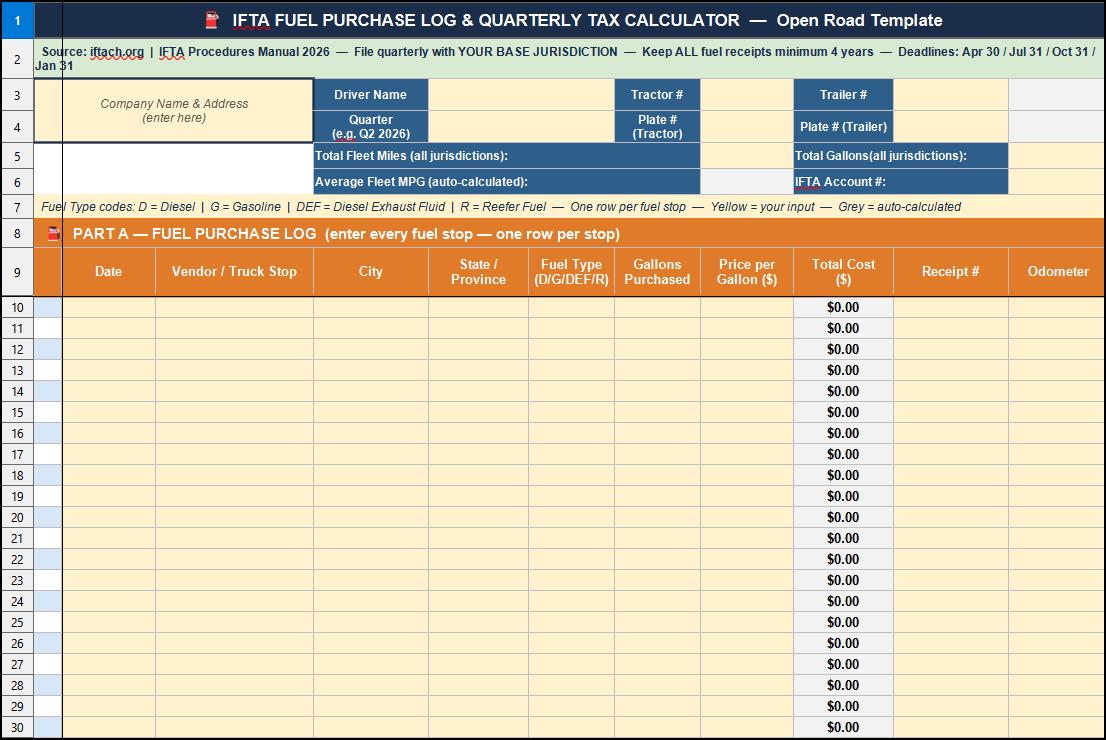Click the State / Province cell in row 13
The image size is (1106, 740).
tap(478, 370)
